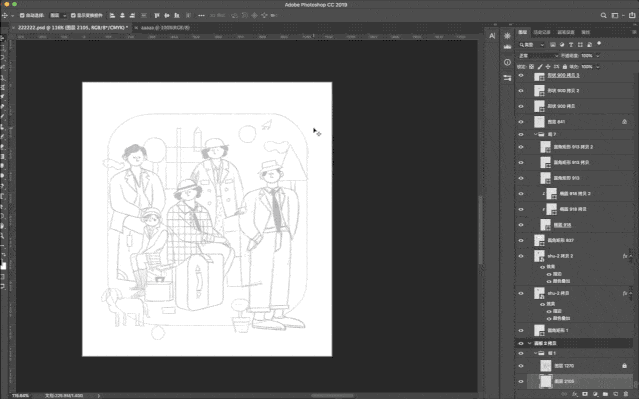Click the create new group folder icon

pyautogui.click(x=605, y=394)
